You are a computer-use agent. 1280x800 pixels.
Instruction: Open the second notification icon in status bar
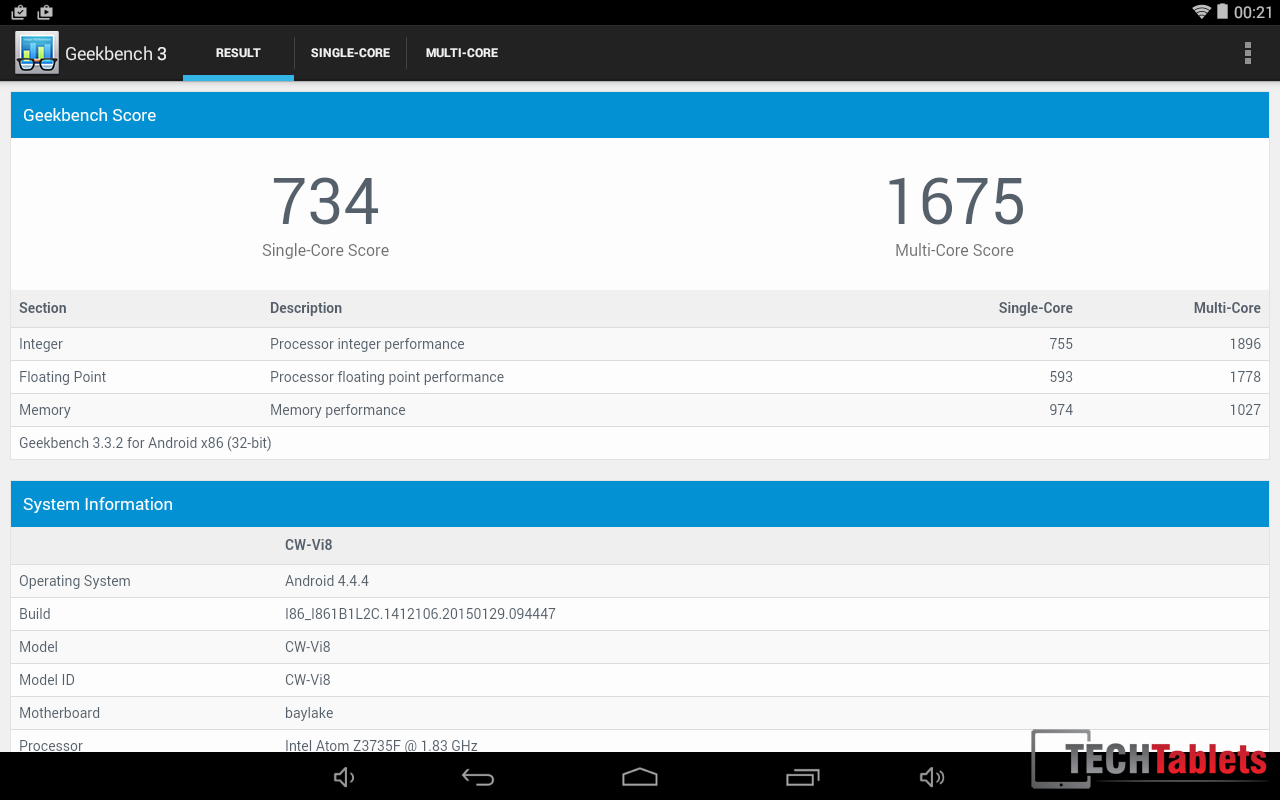(45, 12)
